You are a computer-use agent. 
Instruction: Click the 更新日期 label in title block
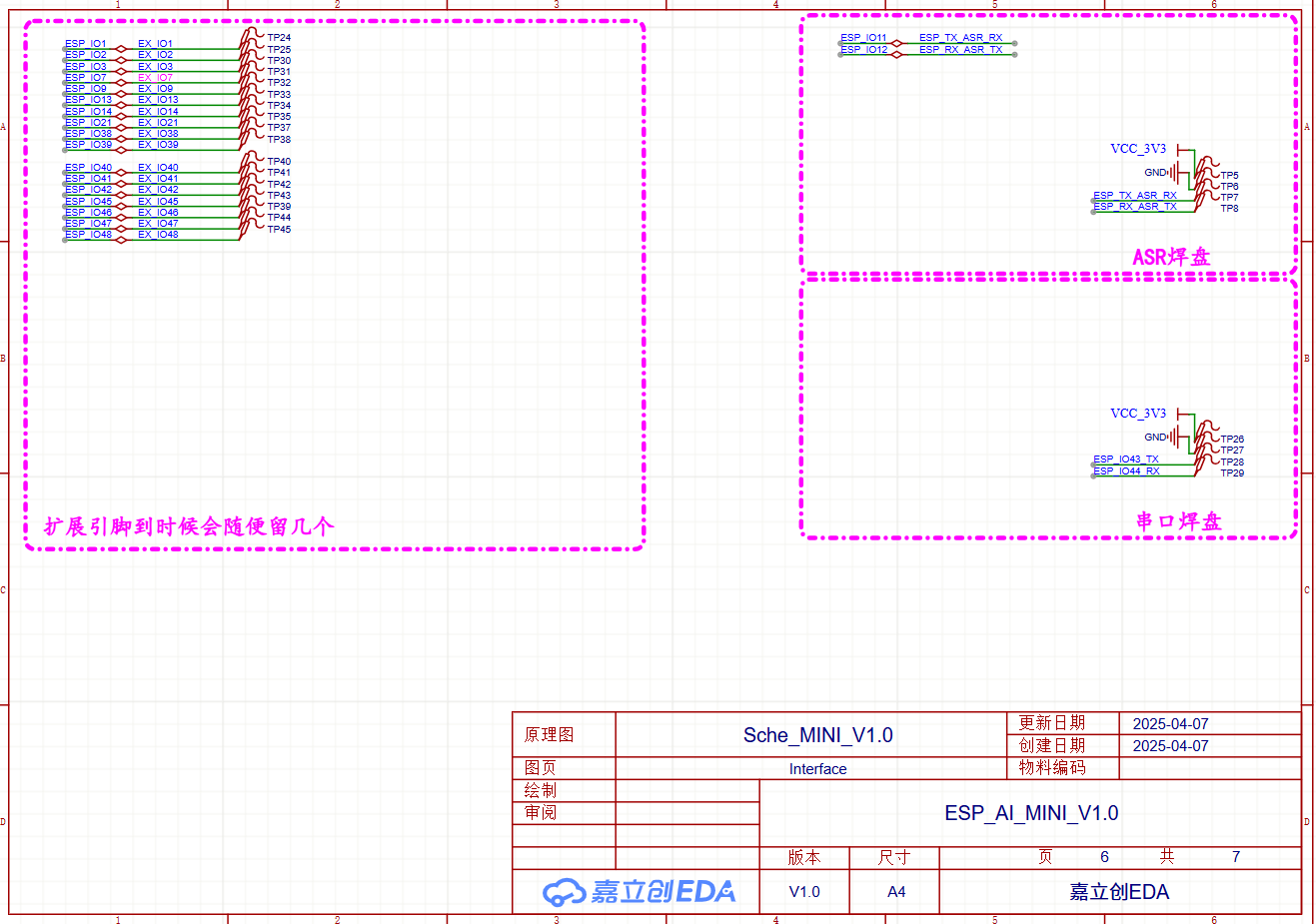[1052, 723]
